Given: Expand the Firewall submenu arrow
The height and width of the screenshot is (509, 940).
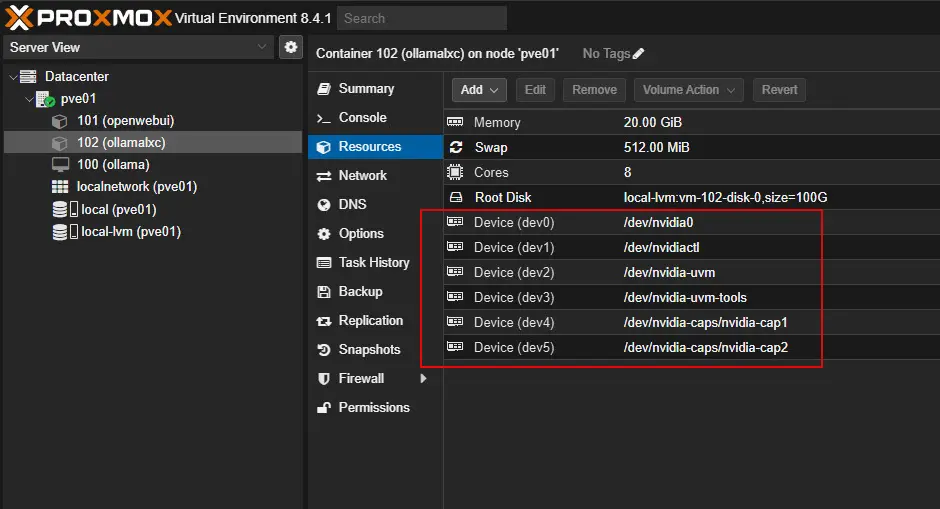Looking at the screenshot, I should click(423, 379).
